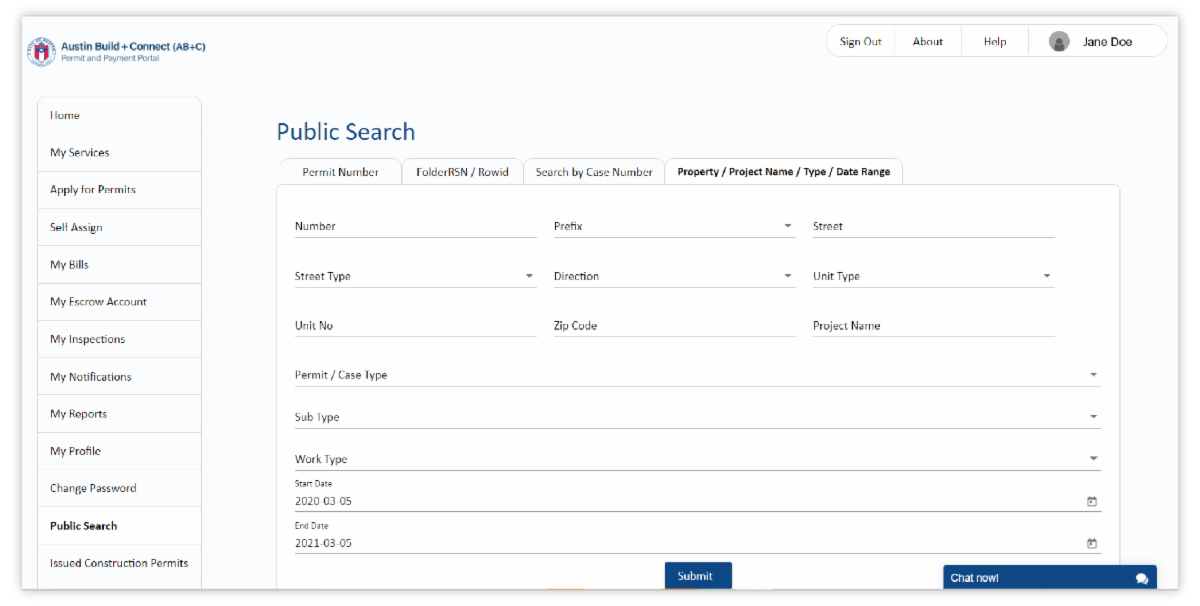The image size is (1200, 606).
Task: Open the Street Type dropdown
Action: point(529,276)
